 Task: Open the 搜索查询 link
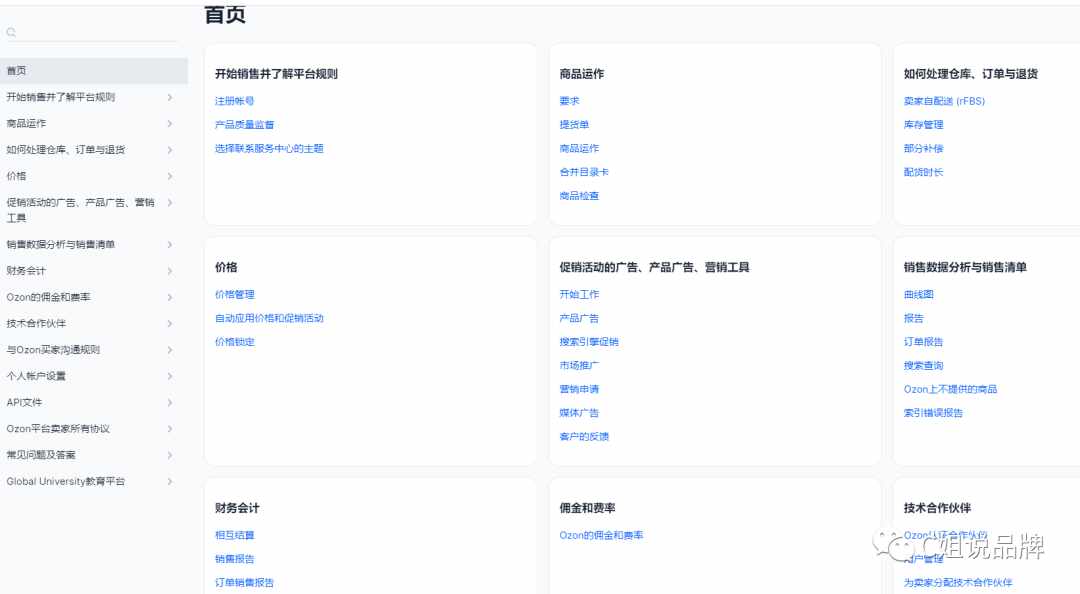[x=924, y=365]
